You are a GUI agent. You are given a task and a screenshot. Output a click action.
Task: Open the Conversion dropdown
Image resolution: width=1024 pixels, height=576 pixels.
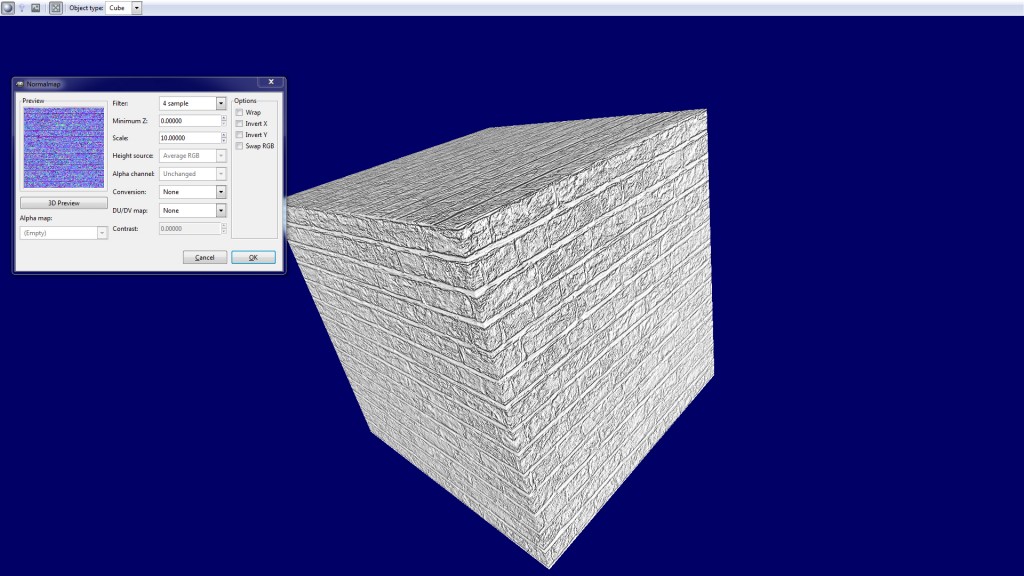coord(193,192)
